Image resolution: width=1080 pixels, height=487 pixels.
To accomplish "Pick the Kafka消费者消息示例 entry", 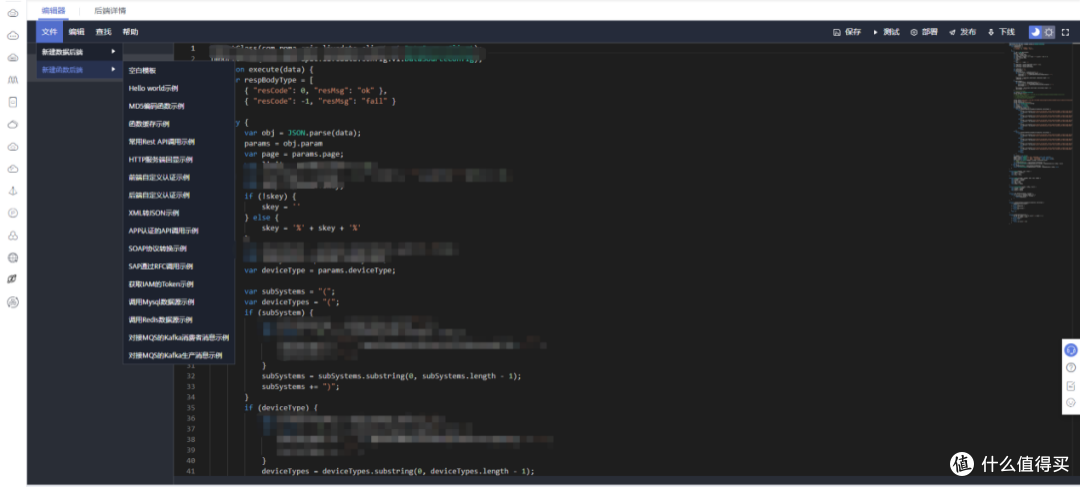I will coord(179,338).
